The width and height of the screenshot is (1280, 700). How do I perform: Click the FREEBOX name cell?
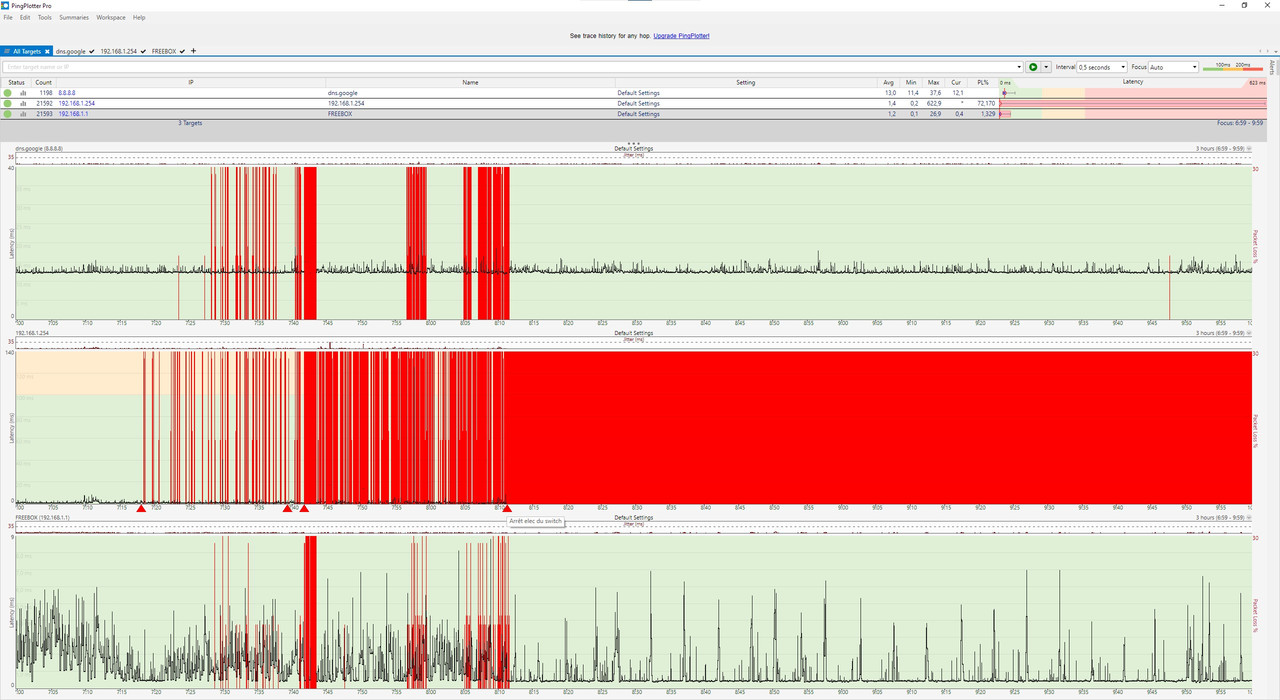[340, 114]
